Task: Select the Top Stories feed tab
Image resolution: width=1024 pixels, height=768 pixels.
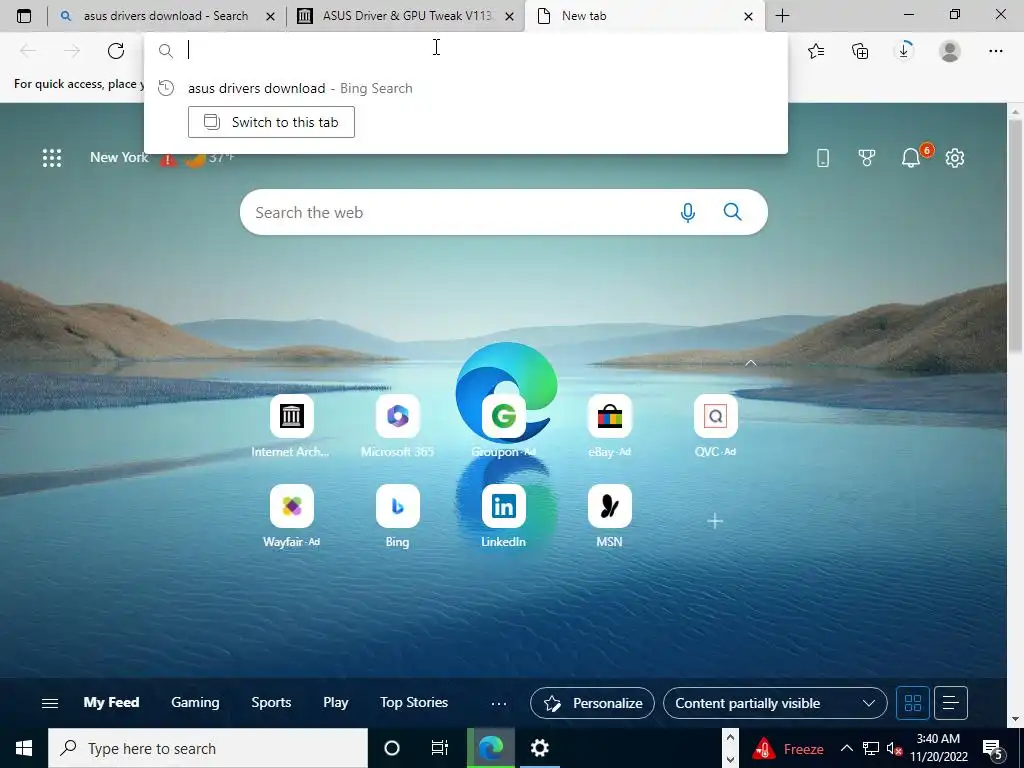Action: click(x=414, y=702)
